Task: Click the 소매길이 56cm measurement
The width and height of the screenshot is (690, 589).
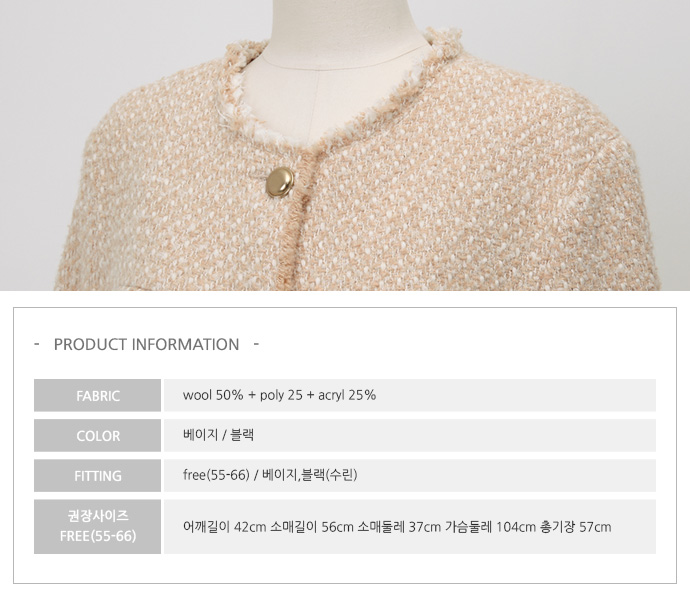Action: 312,526
